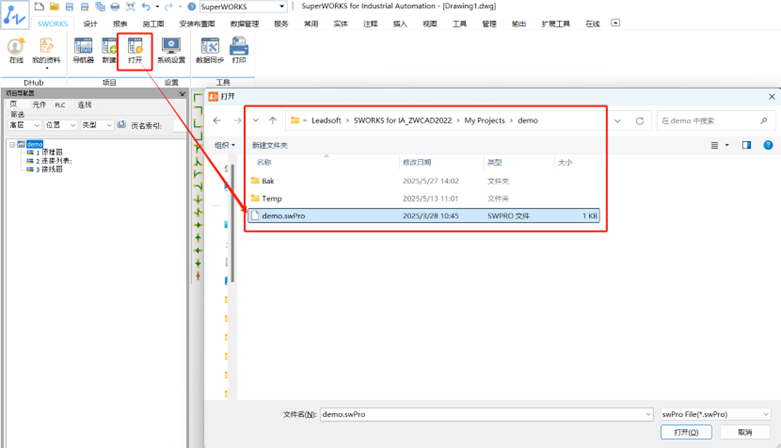Click the Save icon in quick access toolbar
Viewport: 781px width, 448px height.
click(x=69, y=6)
